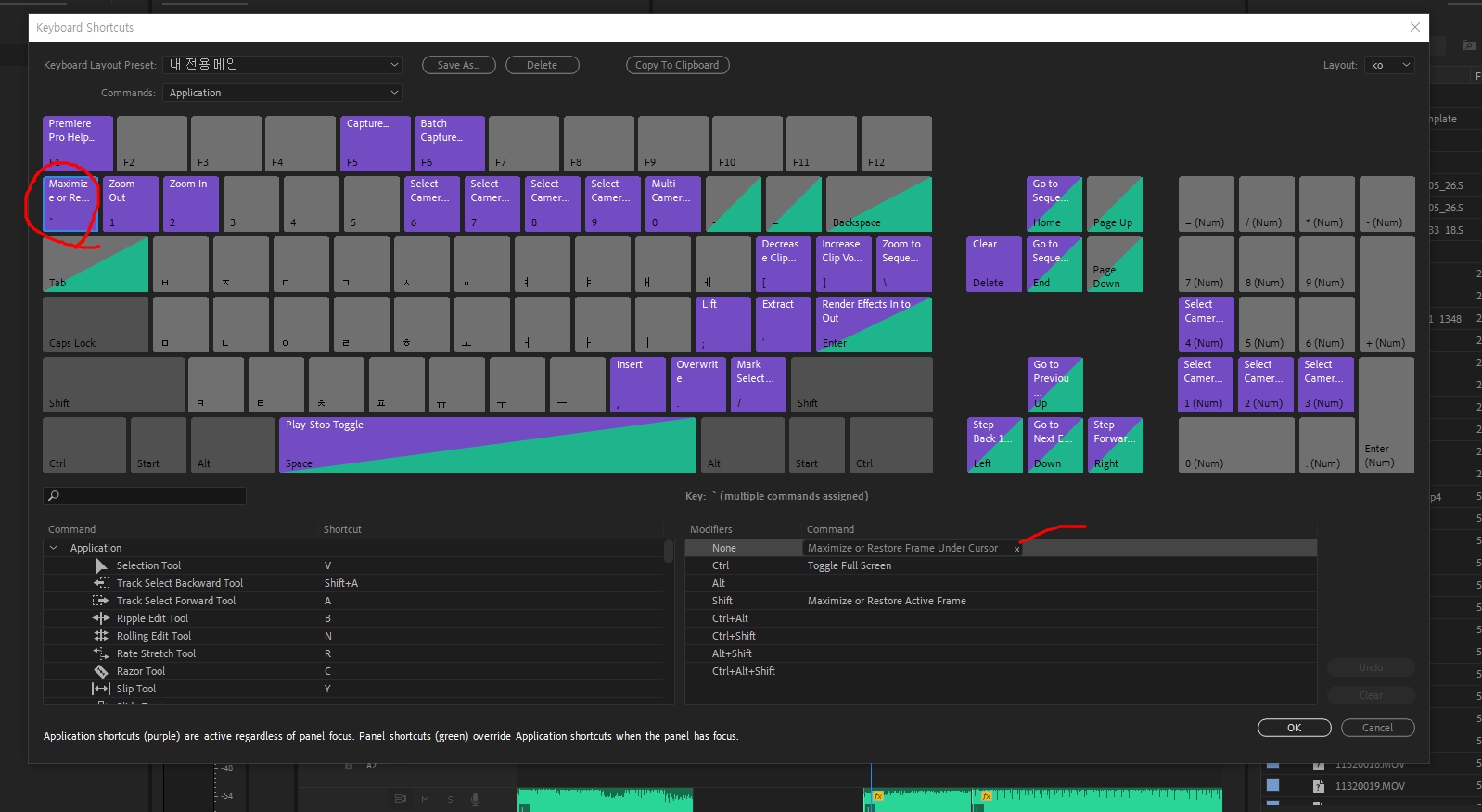Click Copy To Clipboard button

pyautogui.click(x=678, y=65)
